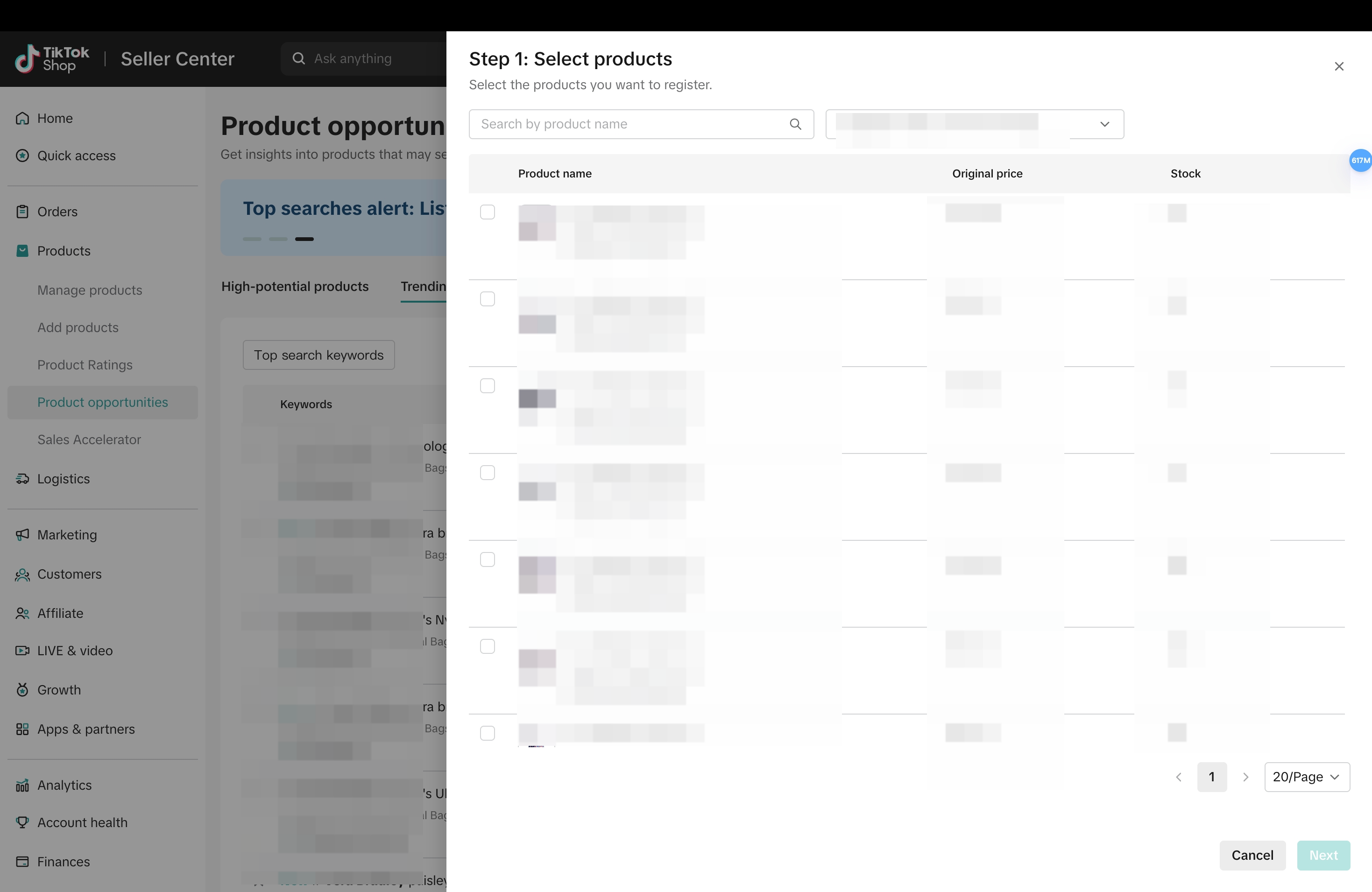The height and width of the screenshot is (892, 1372).
Task: Click the blue 617M badge
Action: [1360, 160]
